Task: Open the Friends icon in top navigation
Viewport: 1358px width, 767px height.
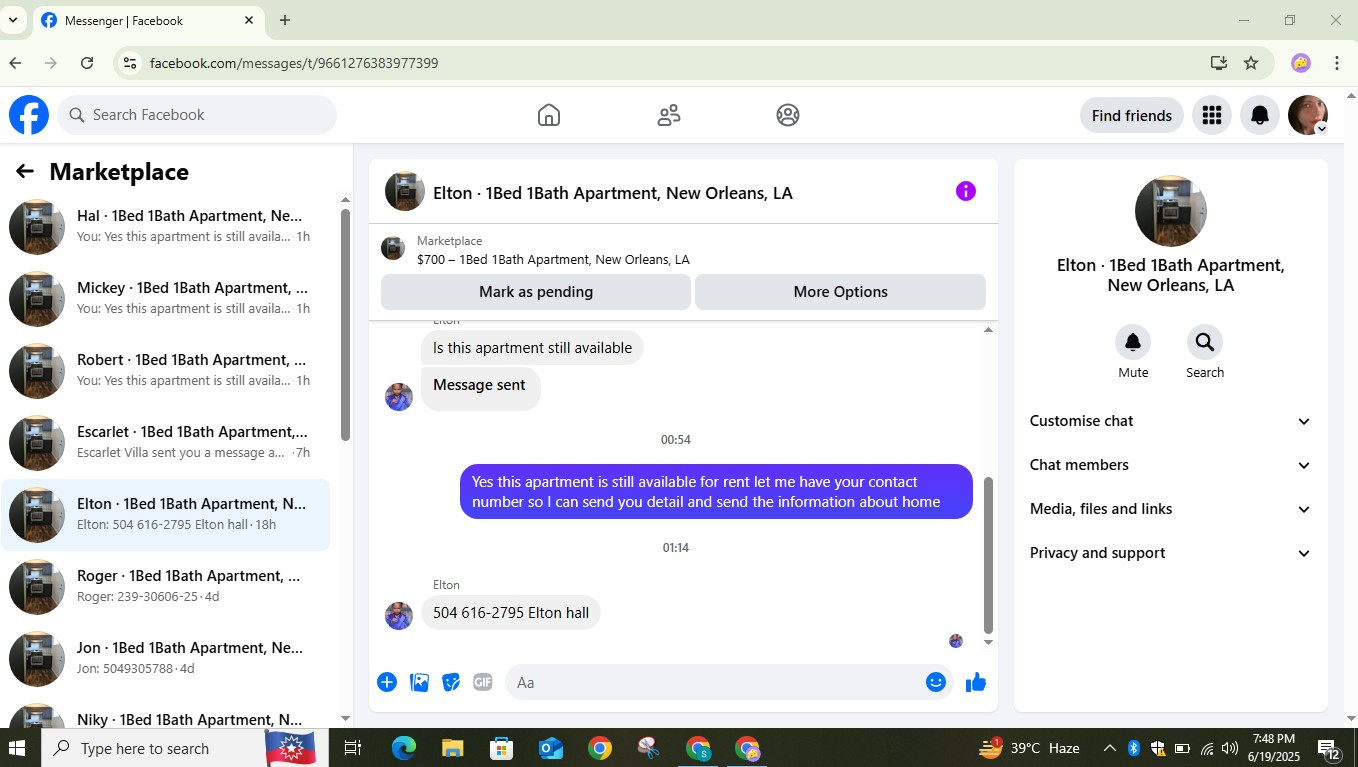Action: pyautogui.click(x=669, y=115)
